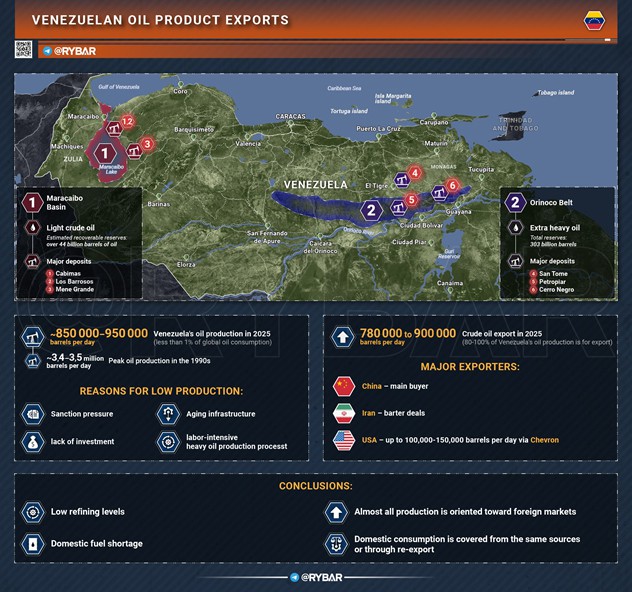
Task: Click the Domestic fuel shortage icon
Action: click(x=32, y=543)
